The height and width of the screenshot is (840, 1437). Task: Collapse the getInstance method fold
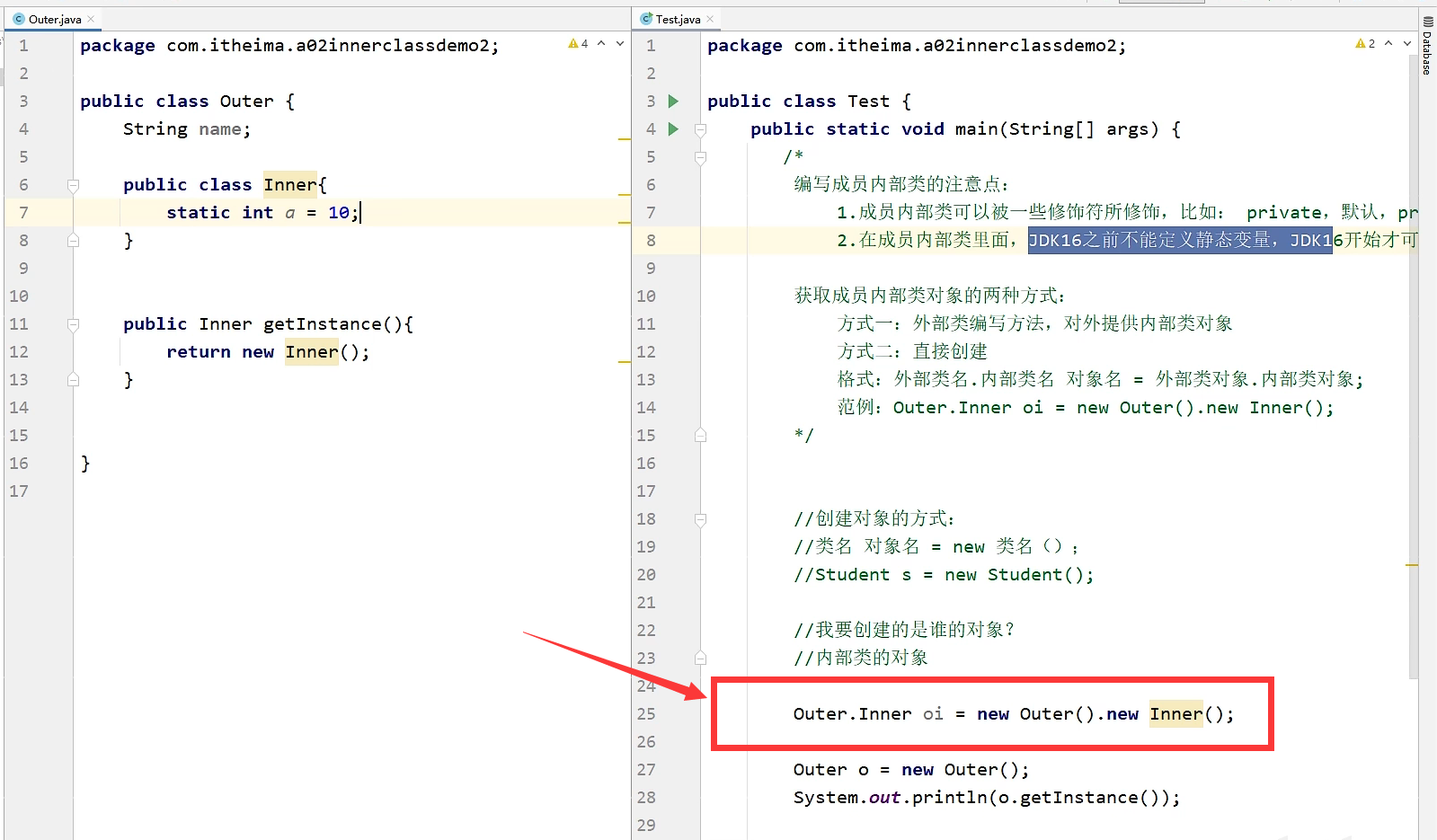pyautogui.click(x=73, y=324)
